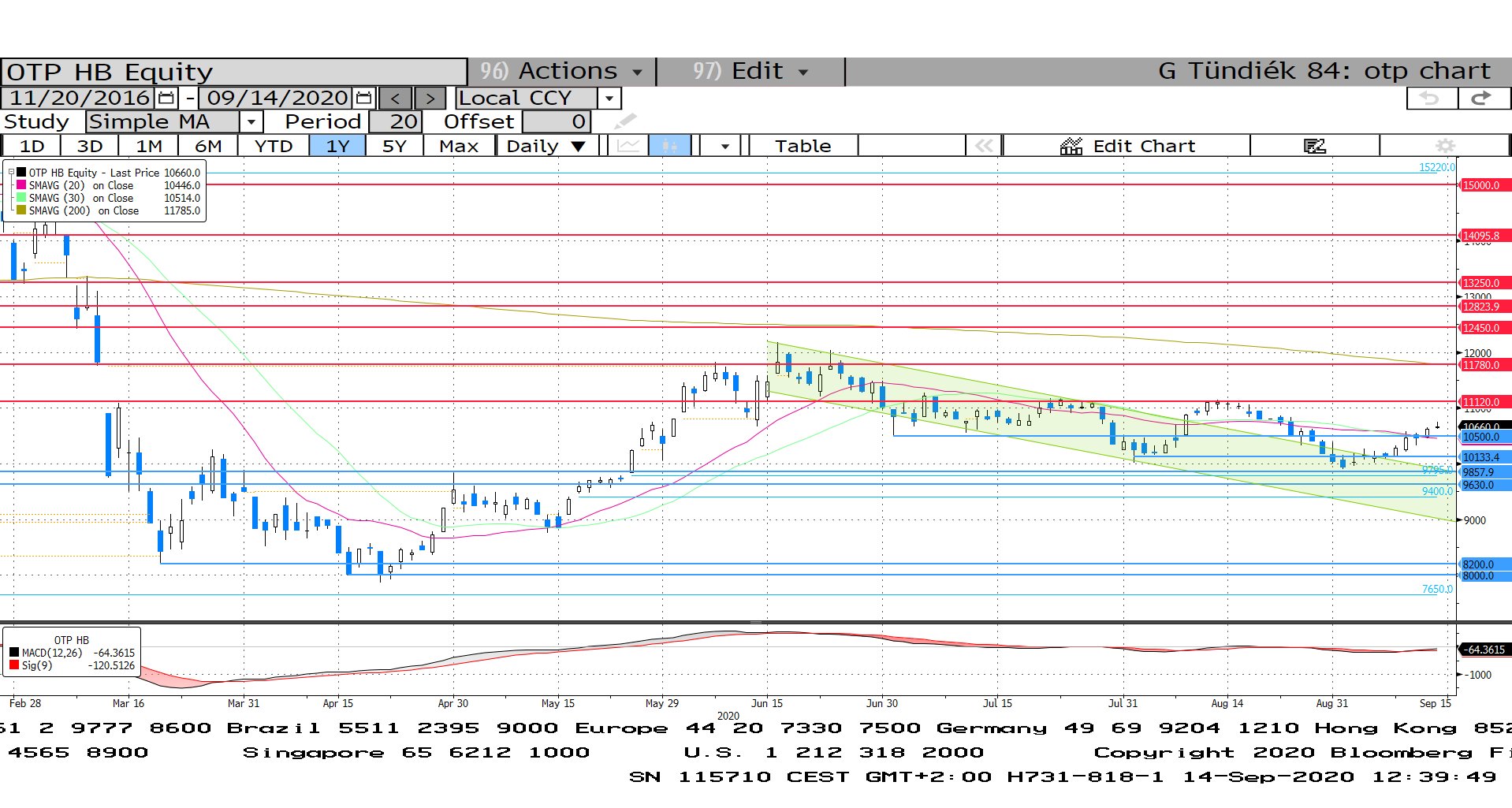1512x808 pixels.
Task: Switch to candlestick chart type icon
Action: (670, 146)
